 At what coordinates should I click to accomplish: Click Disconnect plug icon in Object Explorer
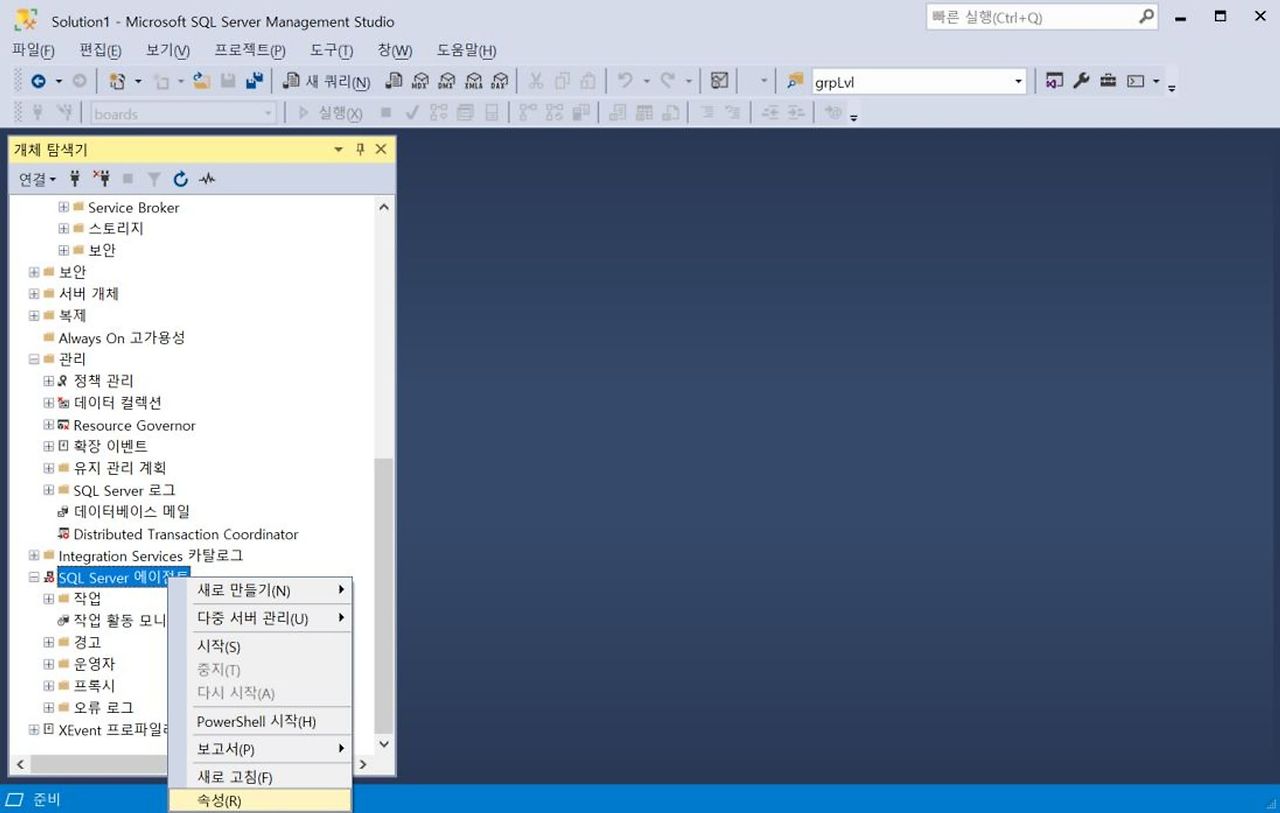101,179
